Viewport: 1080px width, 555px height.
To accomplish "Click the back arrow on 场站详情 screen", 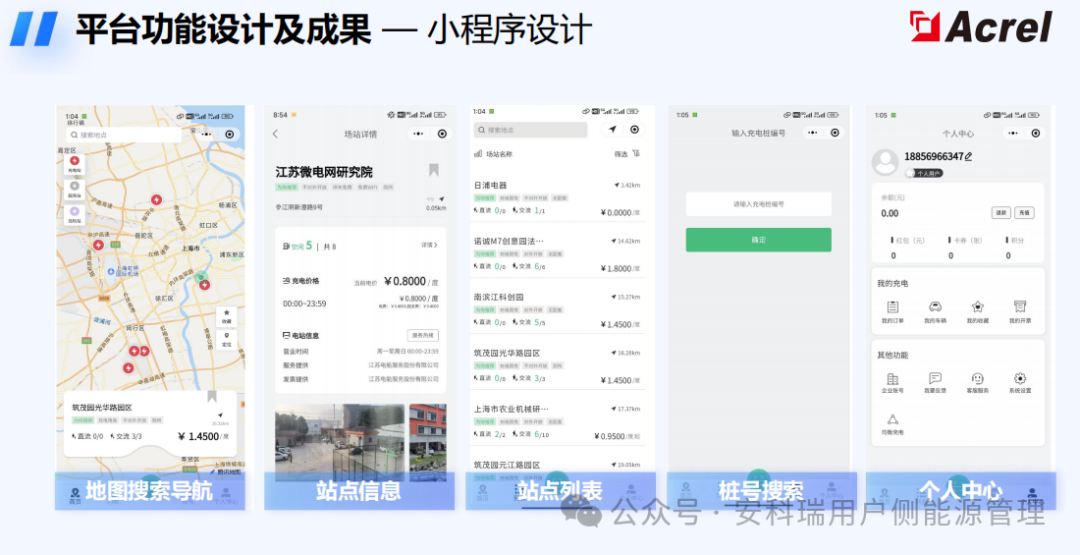I will [276, 134].
